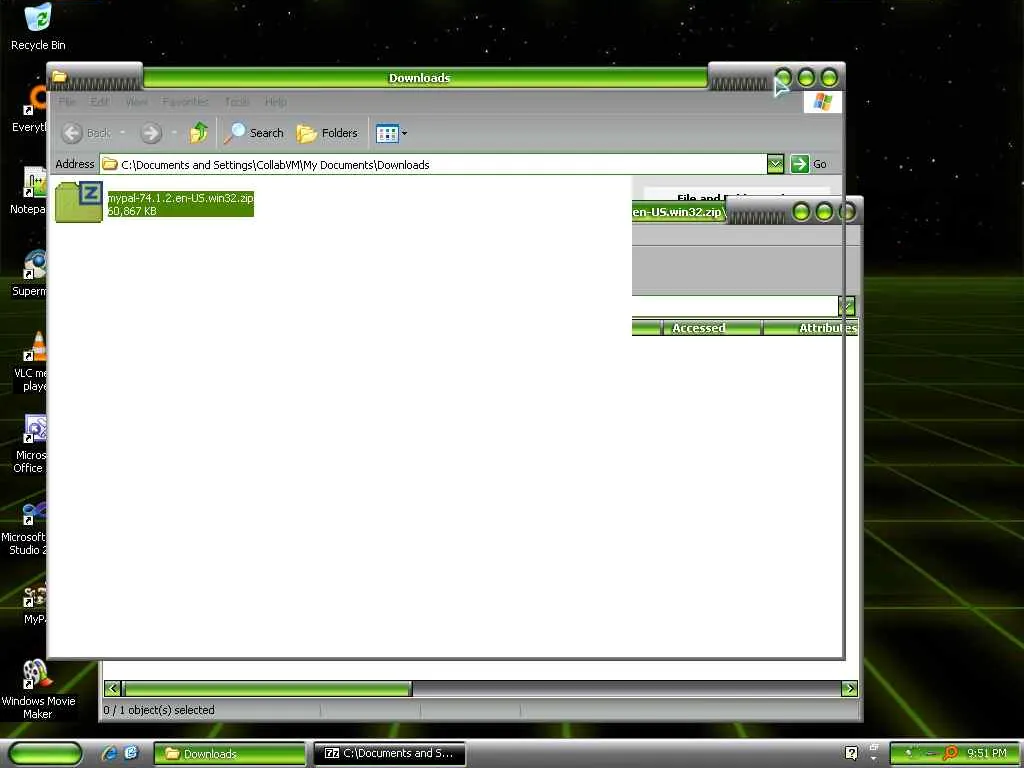Click the orange magnifier tray icon
This screenshot has height=768, width=1024.
pyautogui.click(x=952, y=753)
